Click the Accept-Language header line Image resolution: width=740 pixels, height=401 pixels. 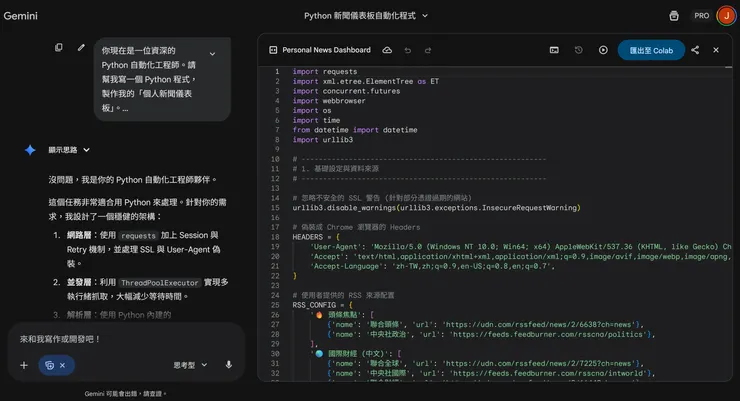[x=432, y=266]
